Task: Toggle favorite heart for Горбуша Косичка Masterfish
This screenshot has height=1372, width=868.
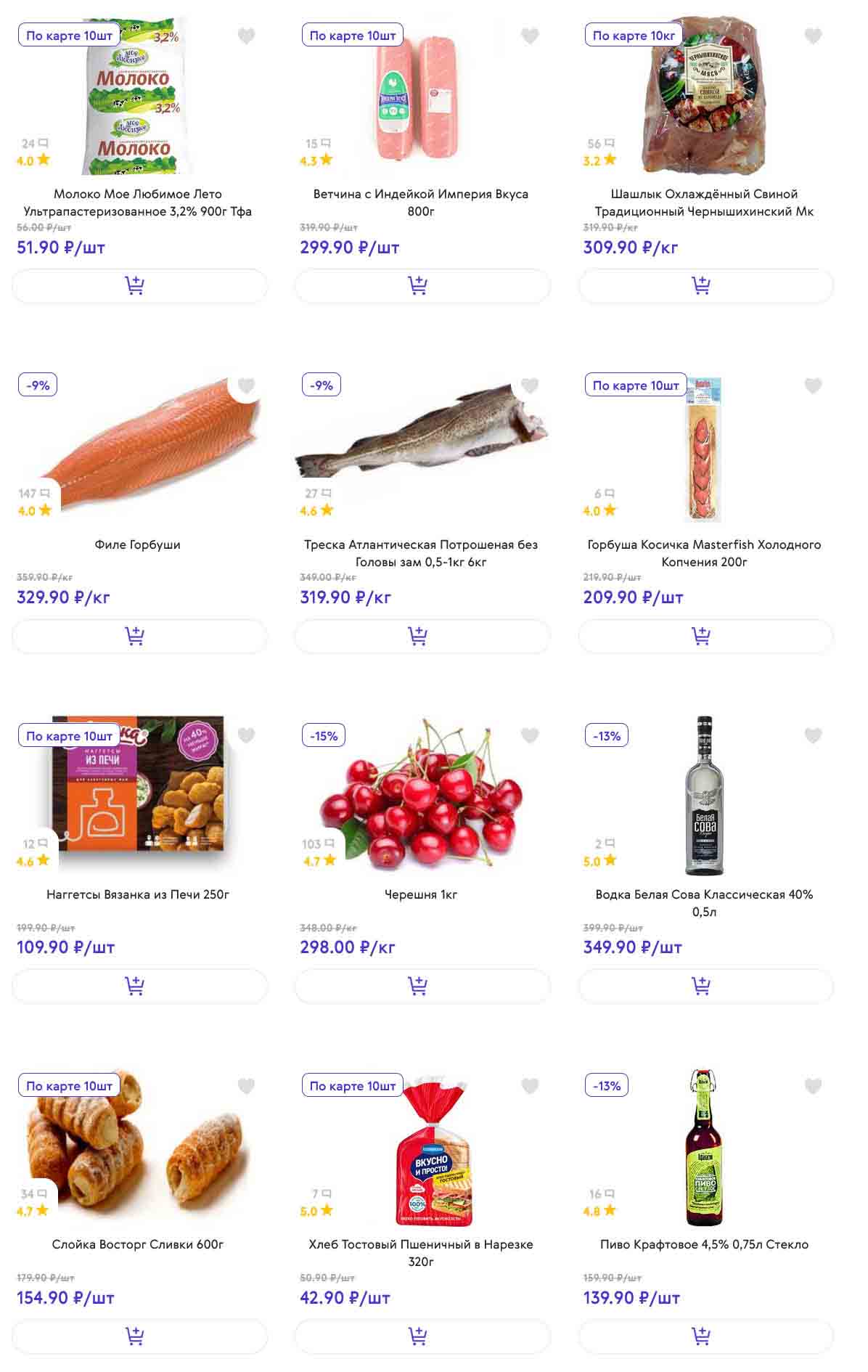Action: pyautogui.click(x=813, y=385)
